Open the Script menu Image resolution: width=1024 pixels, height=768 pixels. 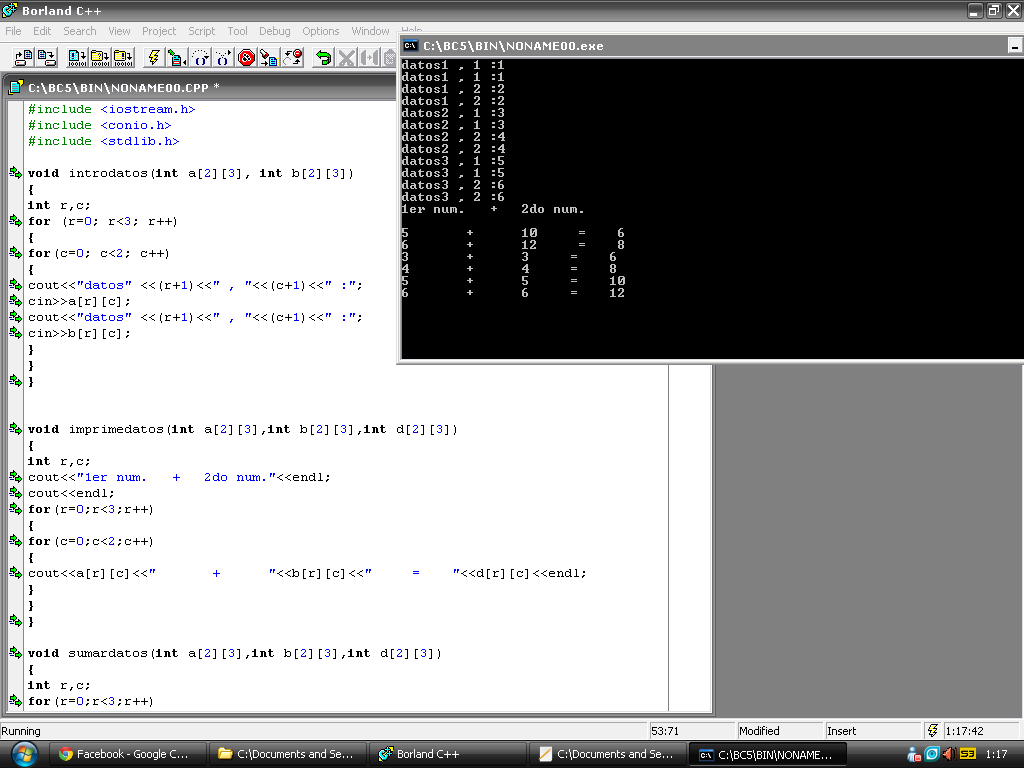coord(201,31)
